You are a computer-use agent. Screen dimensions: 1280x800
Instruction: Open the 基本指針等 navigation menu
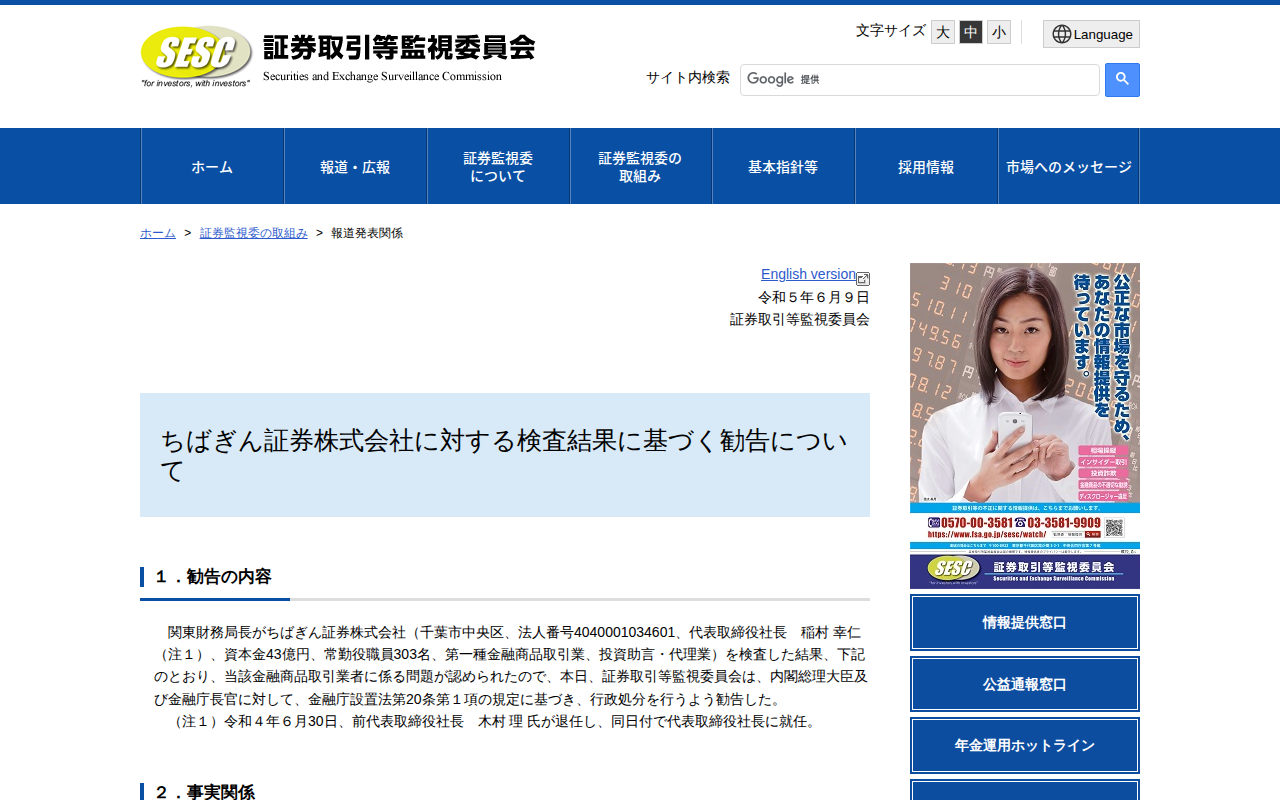(x=784, y=166)
